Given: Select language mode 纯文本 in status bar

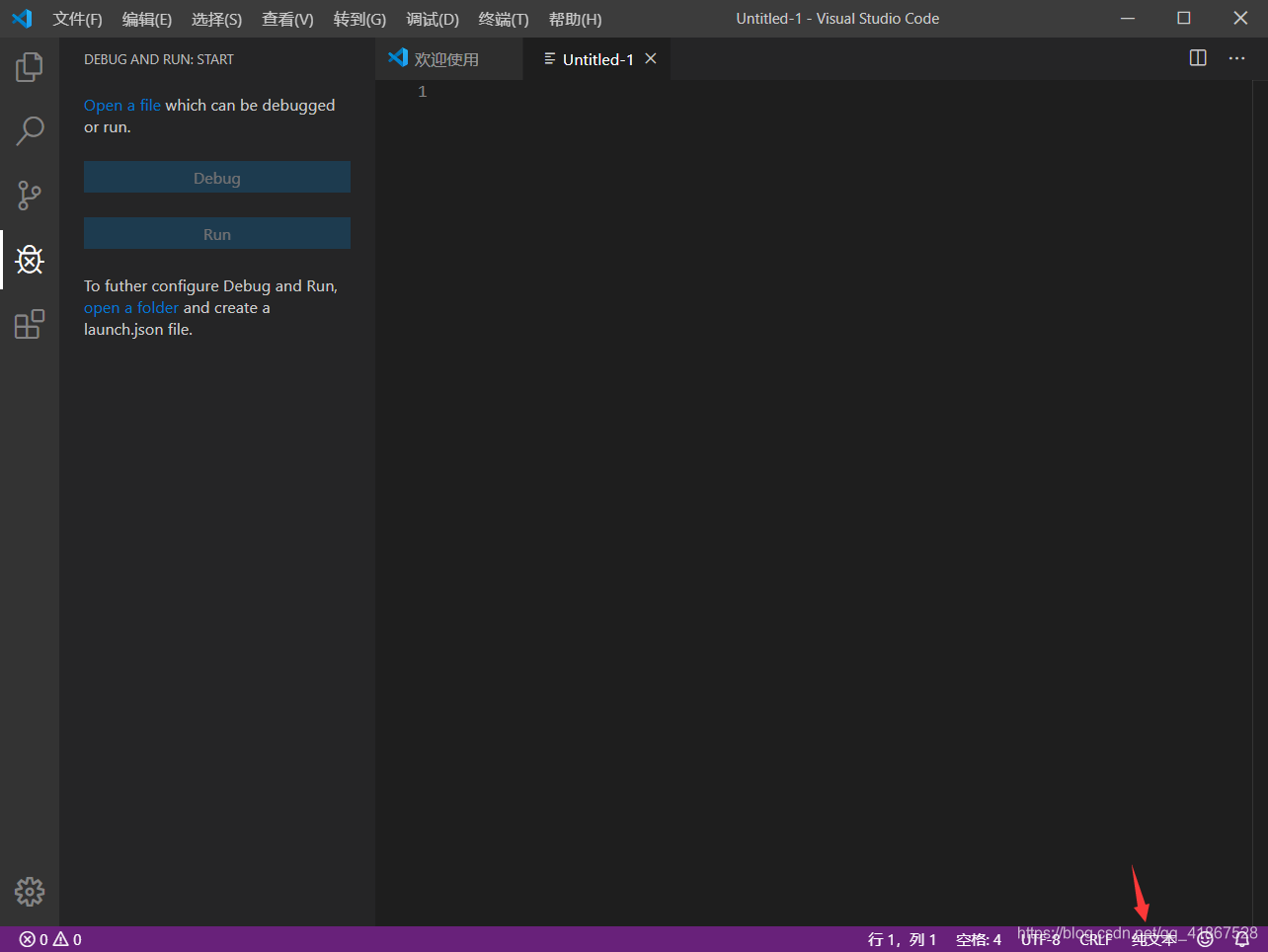Looking at the screenshot, I should tap(1154, 939).
